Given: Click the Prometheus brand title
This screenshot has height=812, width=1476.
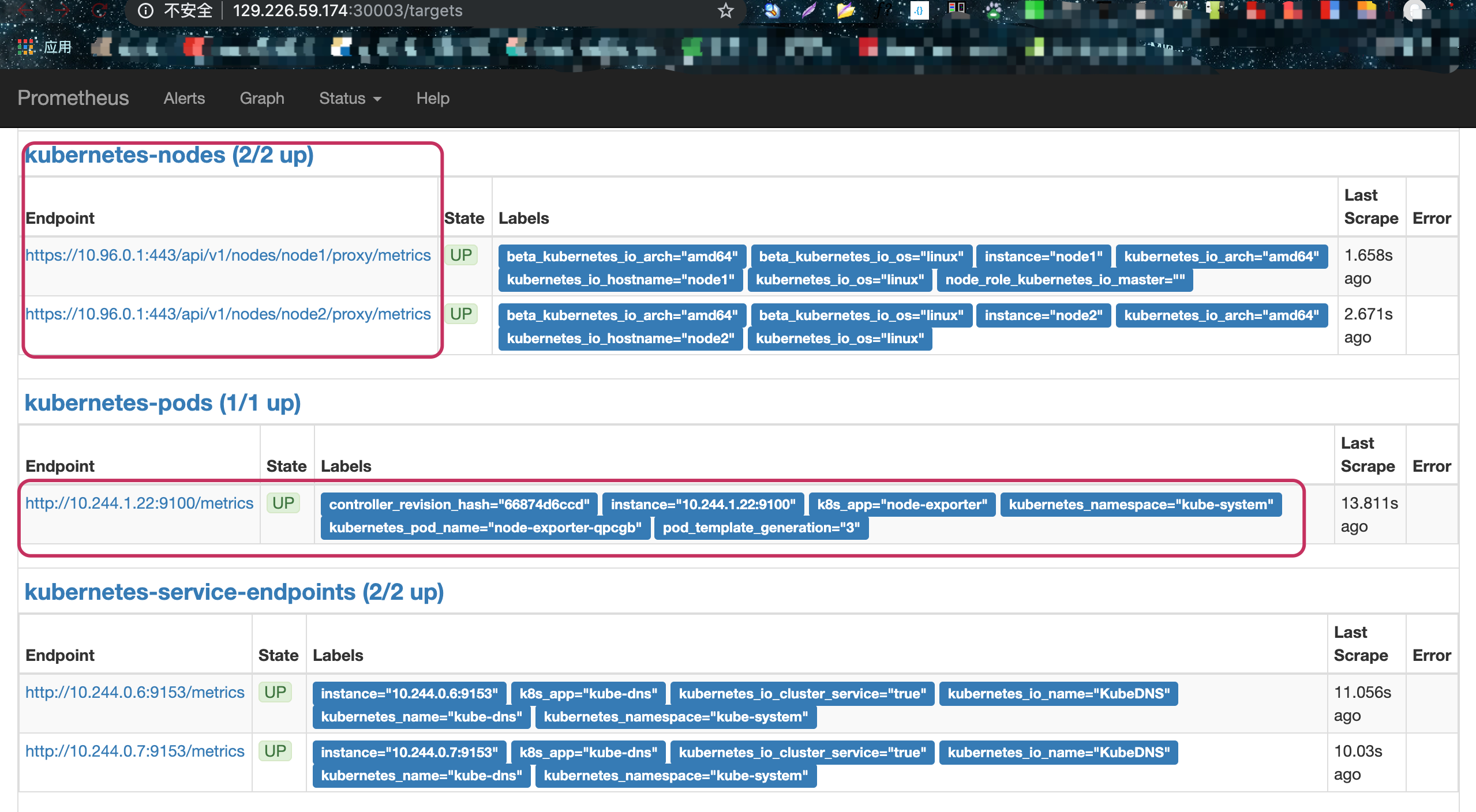Looking at the screenshot, I should (73, 98).
